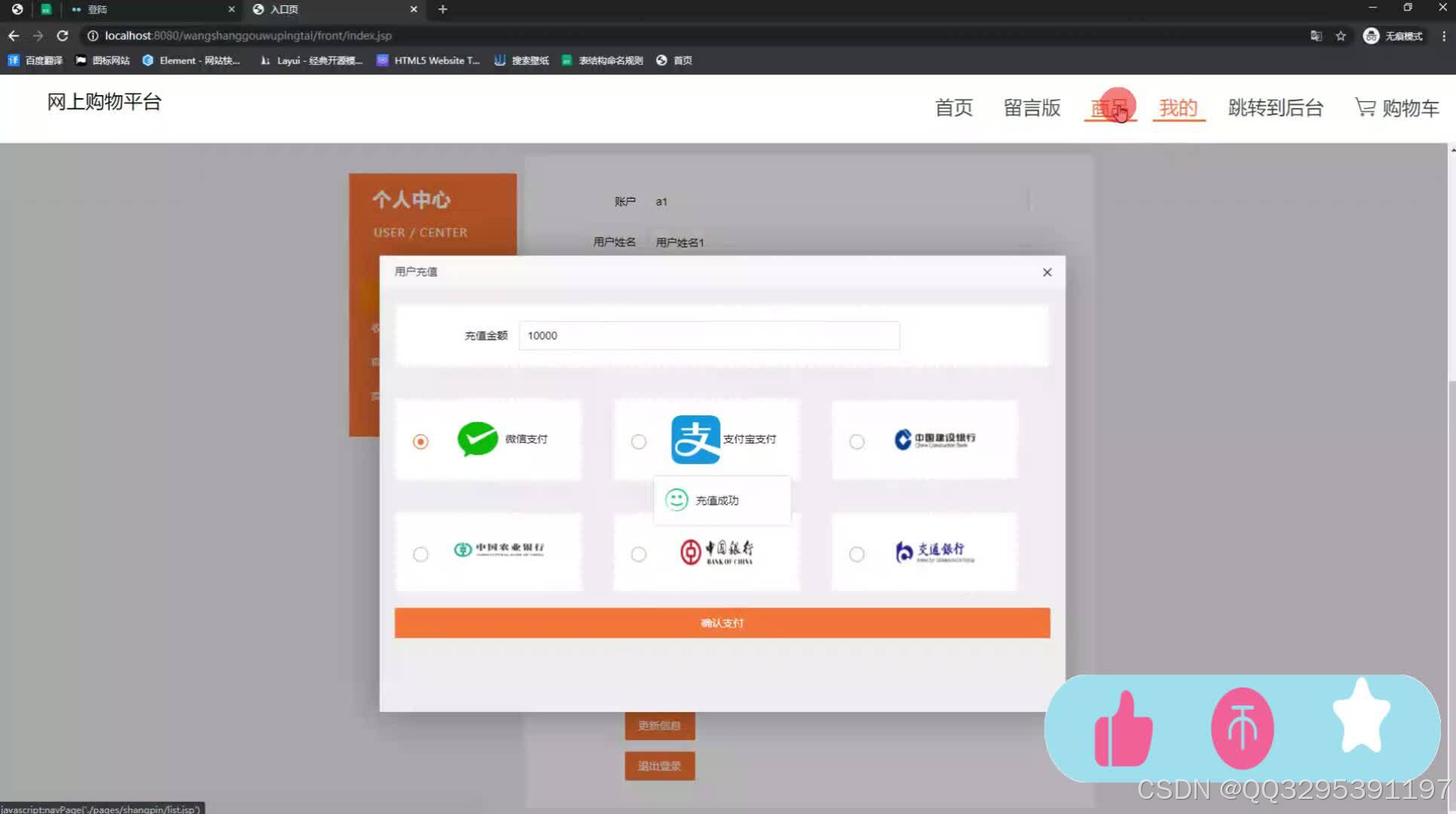Click the shopping cart icon

[x=1365, y=107]
